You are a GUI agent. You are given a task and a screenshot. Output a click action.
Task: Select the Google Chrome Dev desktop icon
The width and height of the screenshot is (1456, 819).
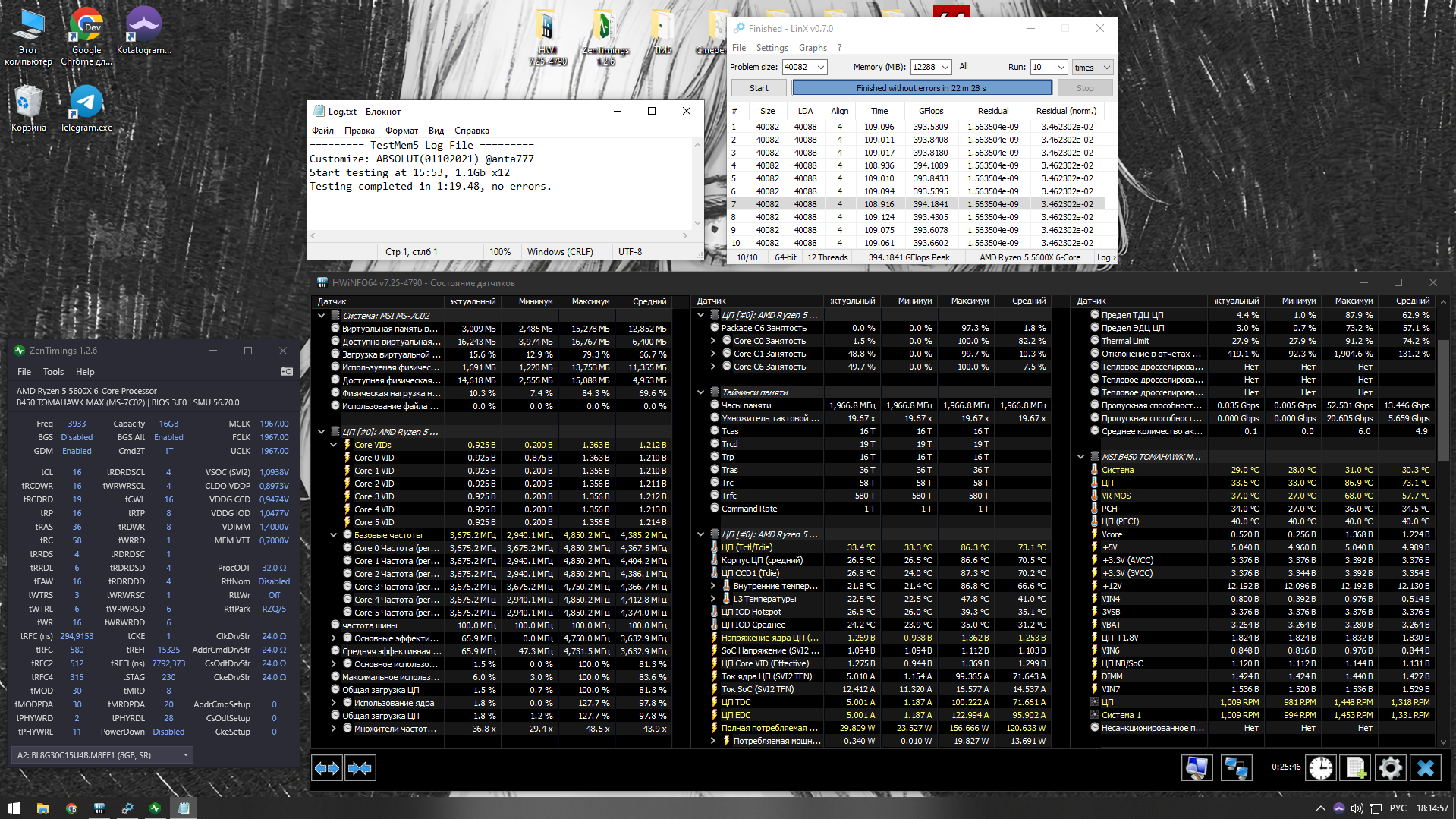pyautogui.click(x=86, y=37)
